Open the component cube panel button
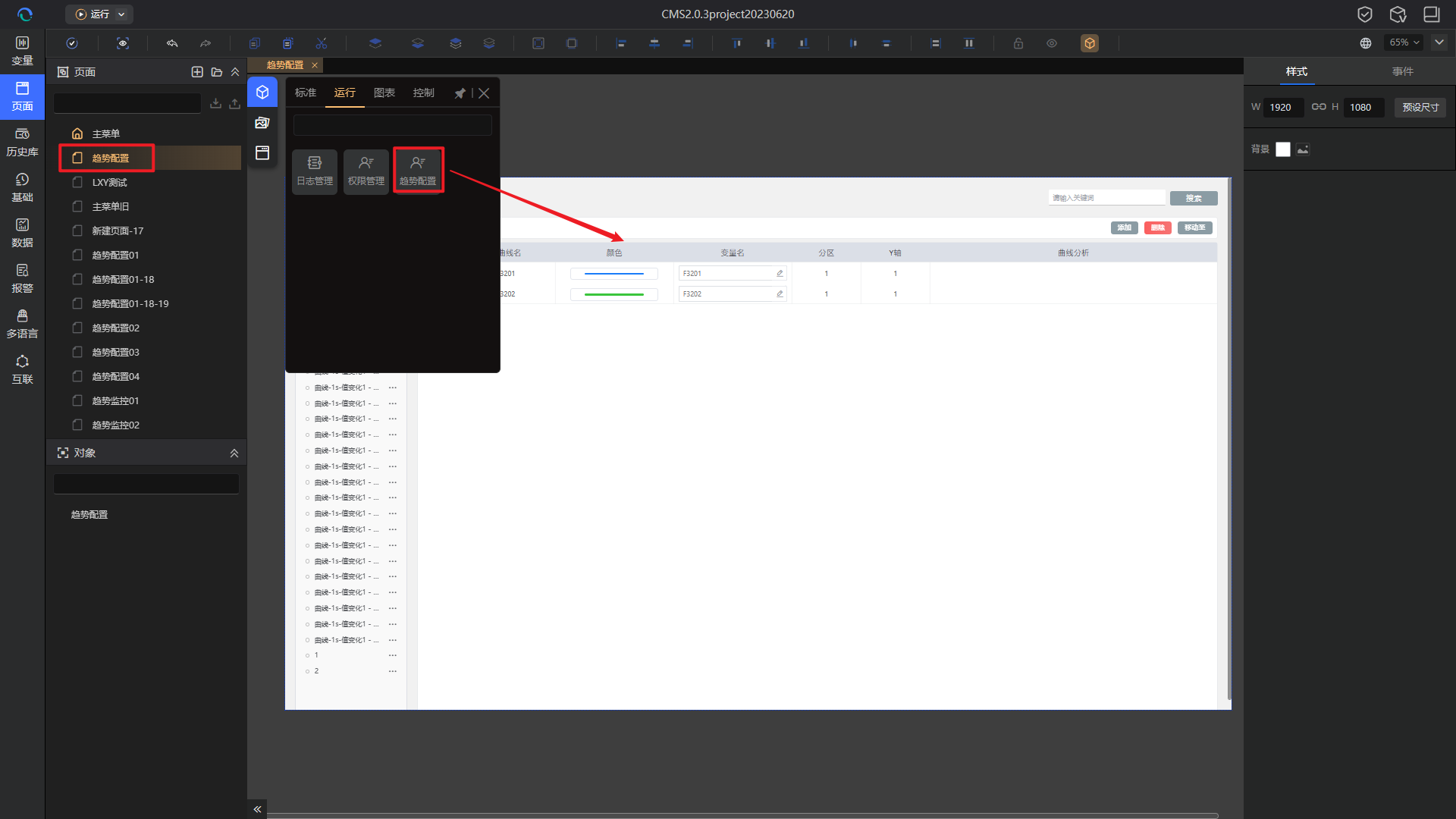 [262, 93]
